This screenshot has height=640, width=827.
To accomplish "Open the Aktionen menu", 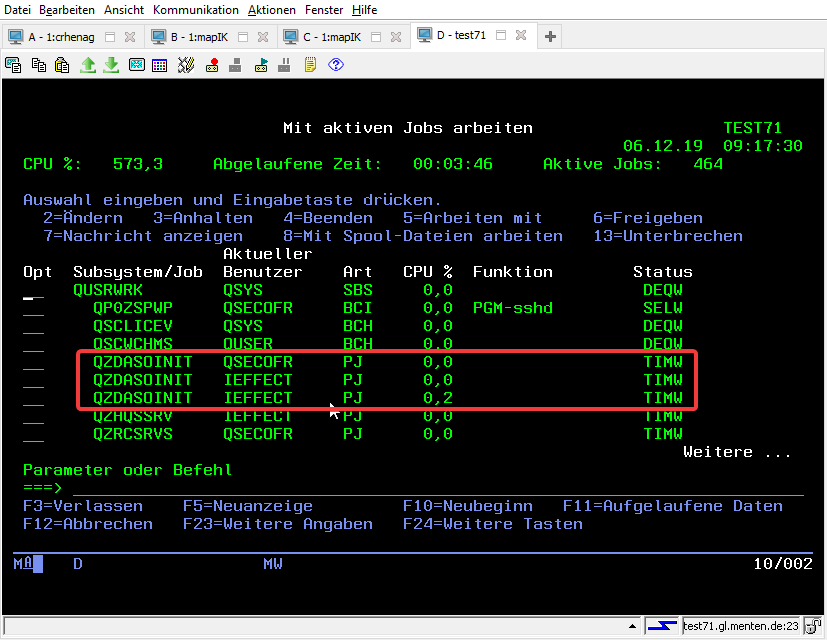I will tap(270, 9).
